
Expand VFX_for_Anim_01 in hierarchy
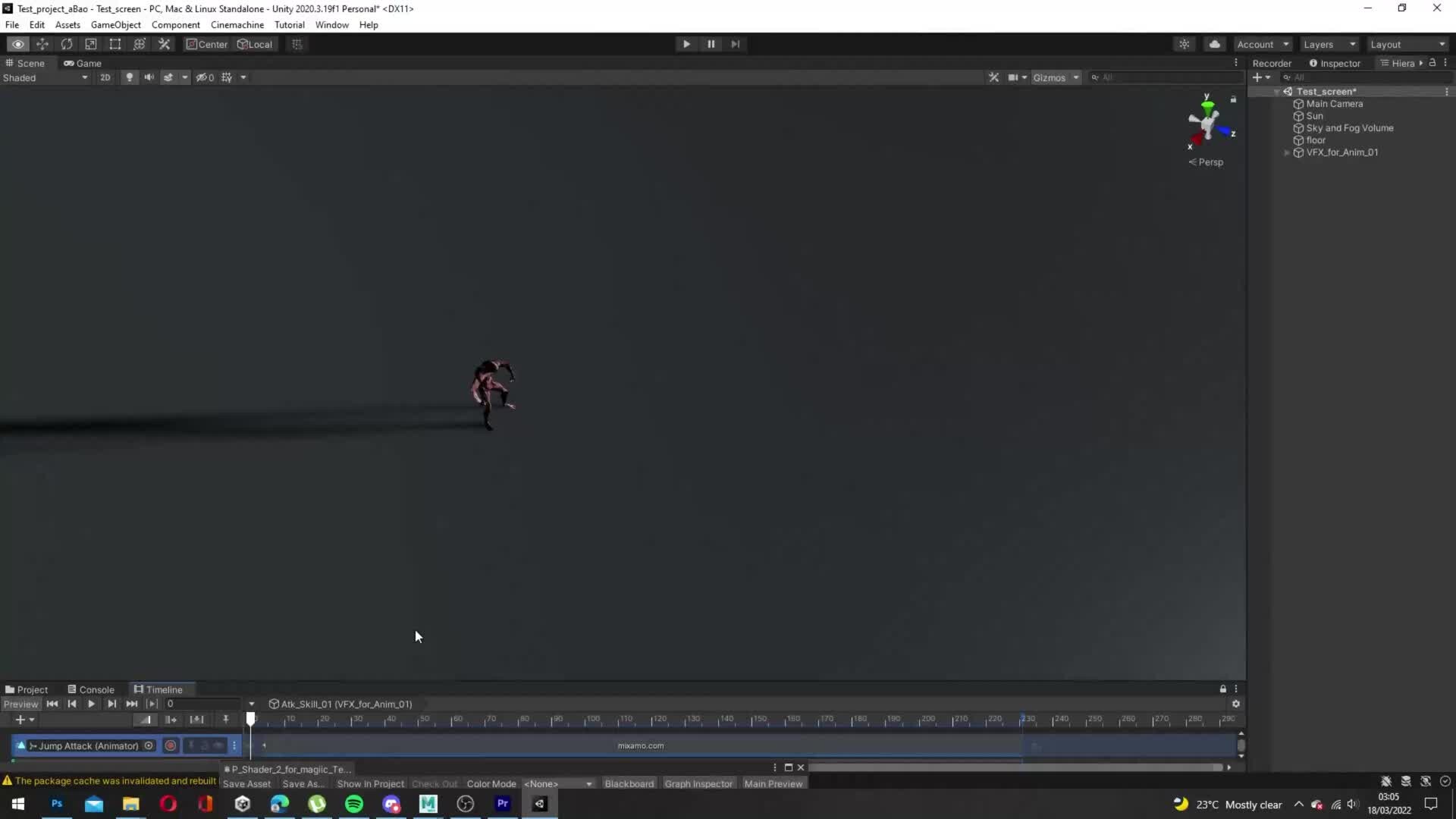coord(1287,152)
